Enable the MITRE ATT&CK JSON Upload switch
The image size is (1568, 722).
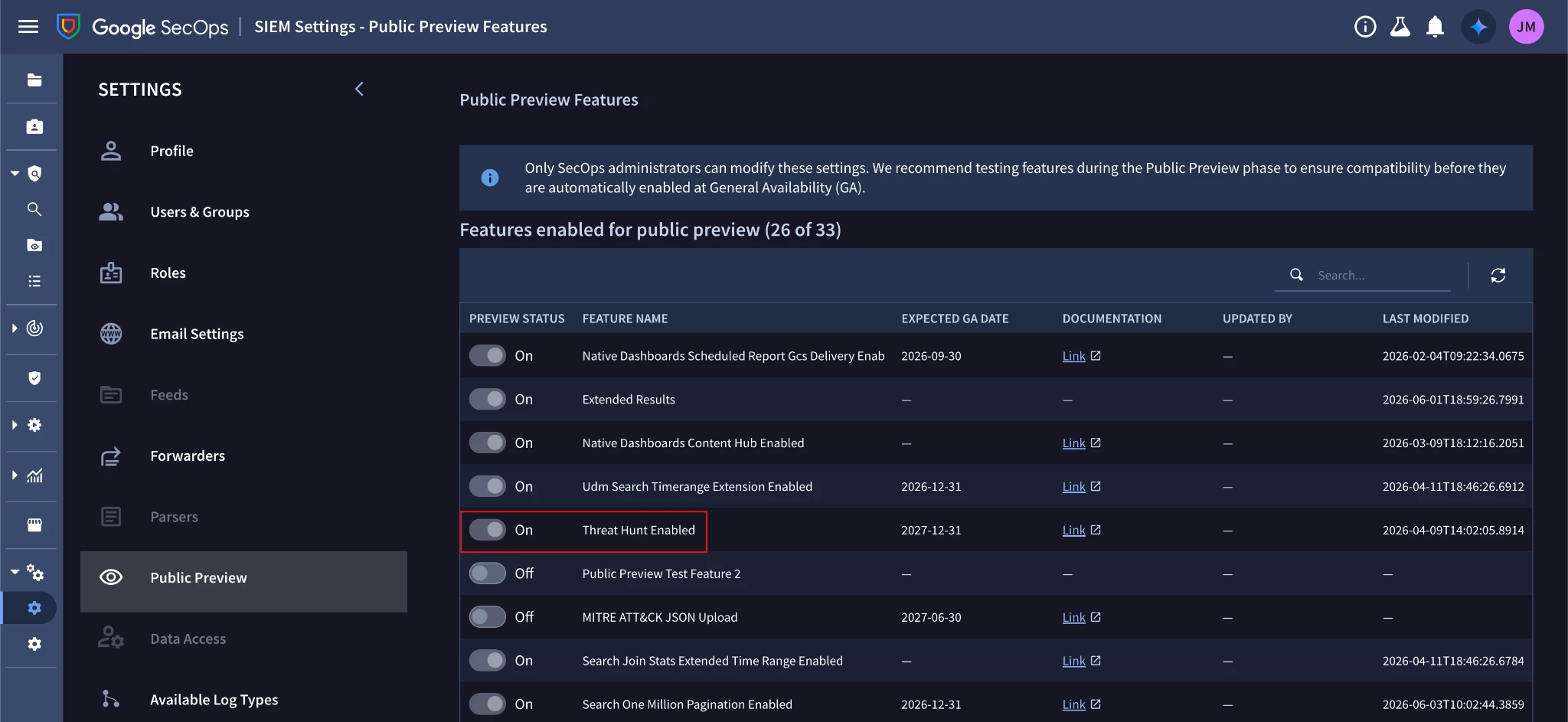(x=488, y=616)
